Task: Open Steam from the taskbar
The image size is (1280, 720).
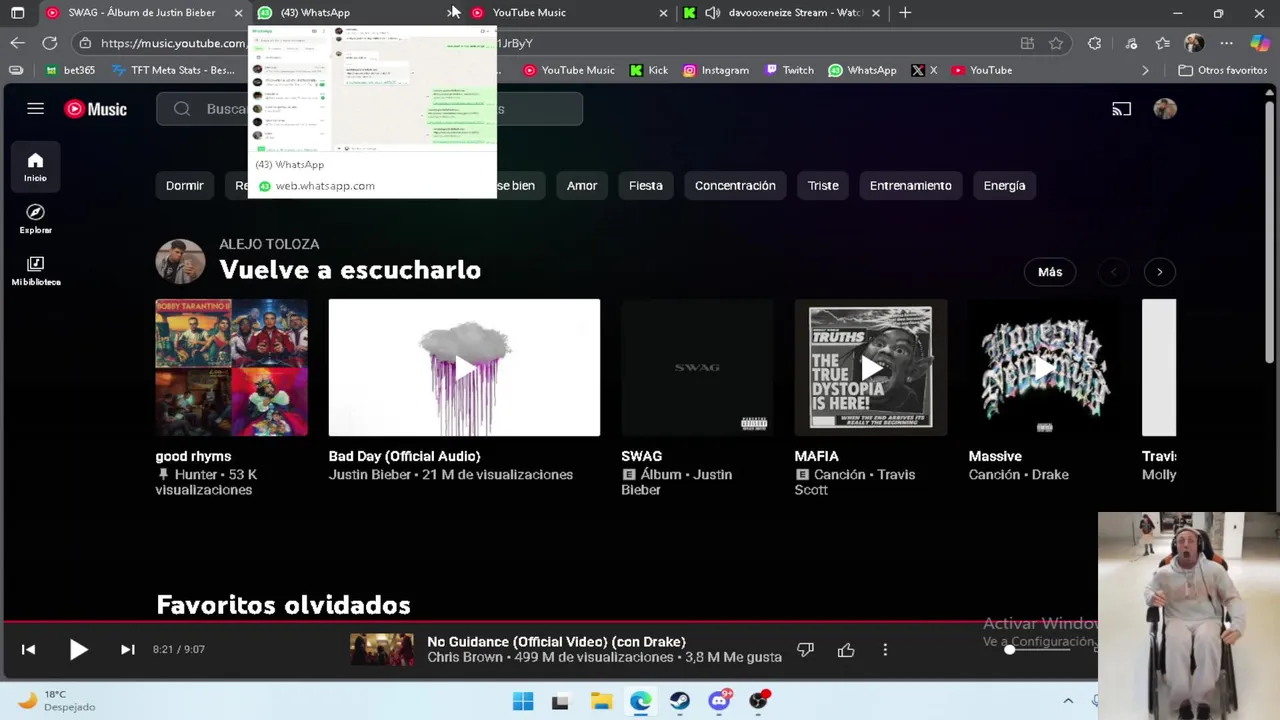Action: coord(680,701)
